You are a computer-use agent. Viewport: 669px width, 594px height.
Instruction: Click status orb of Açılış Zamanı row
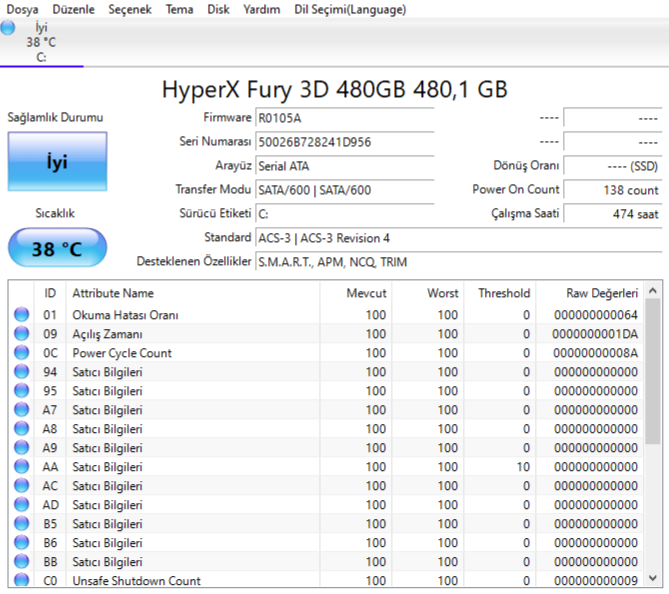pyautogui.click(x=21, y=334)
